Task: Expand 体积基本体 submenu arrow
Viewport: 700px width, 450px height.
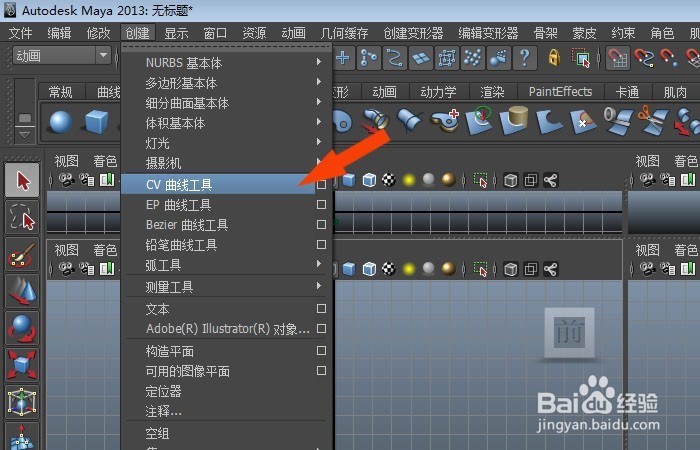Action: click(319, 121)
